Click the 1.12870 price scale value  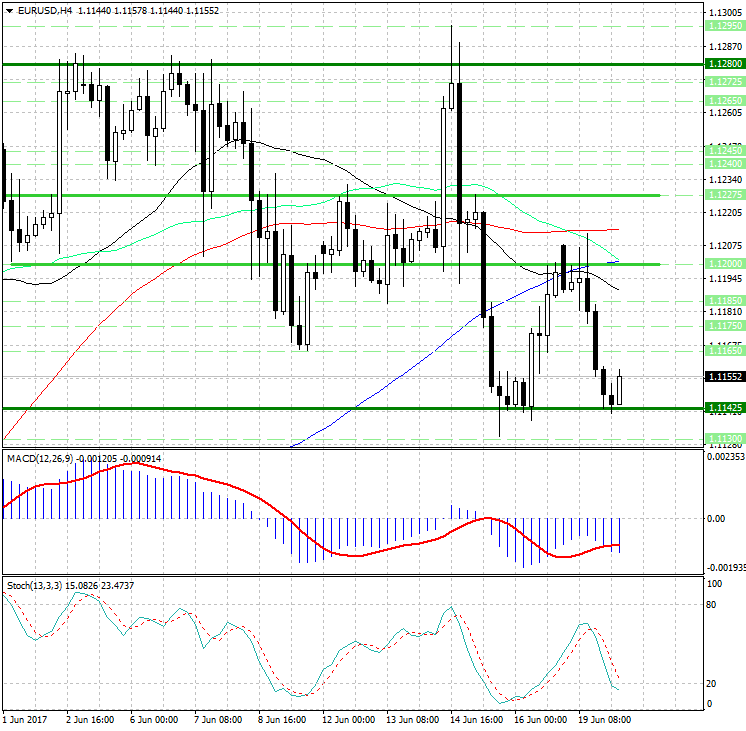(725, 47)
